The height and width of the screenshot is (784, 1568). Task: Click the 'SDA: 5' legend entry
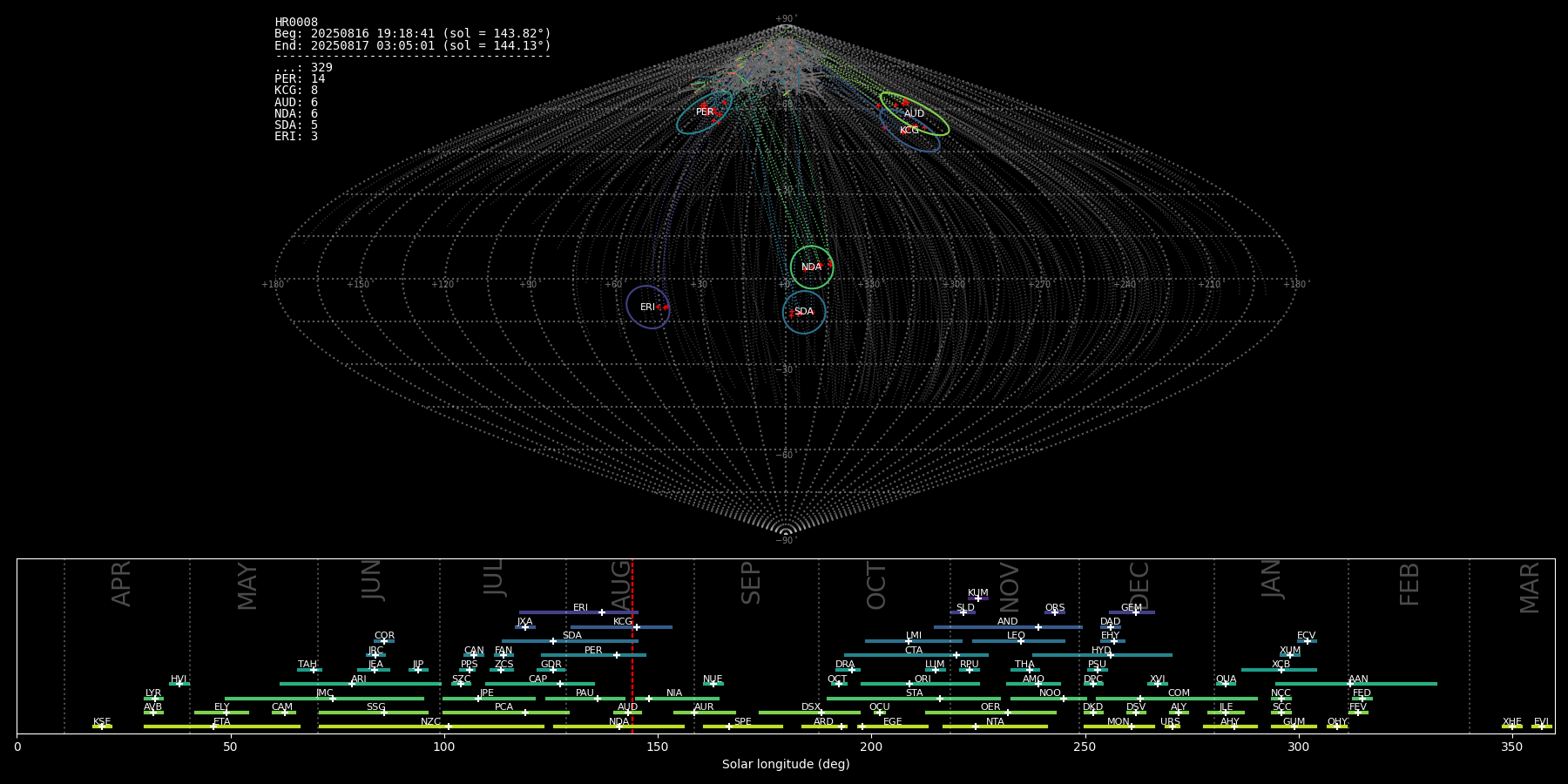click(x=296, y=125)
